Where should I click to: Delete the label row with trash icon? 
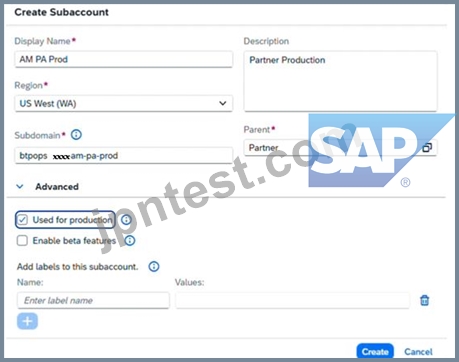[x=424, y=300]
